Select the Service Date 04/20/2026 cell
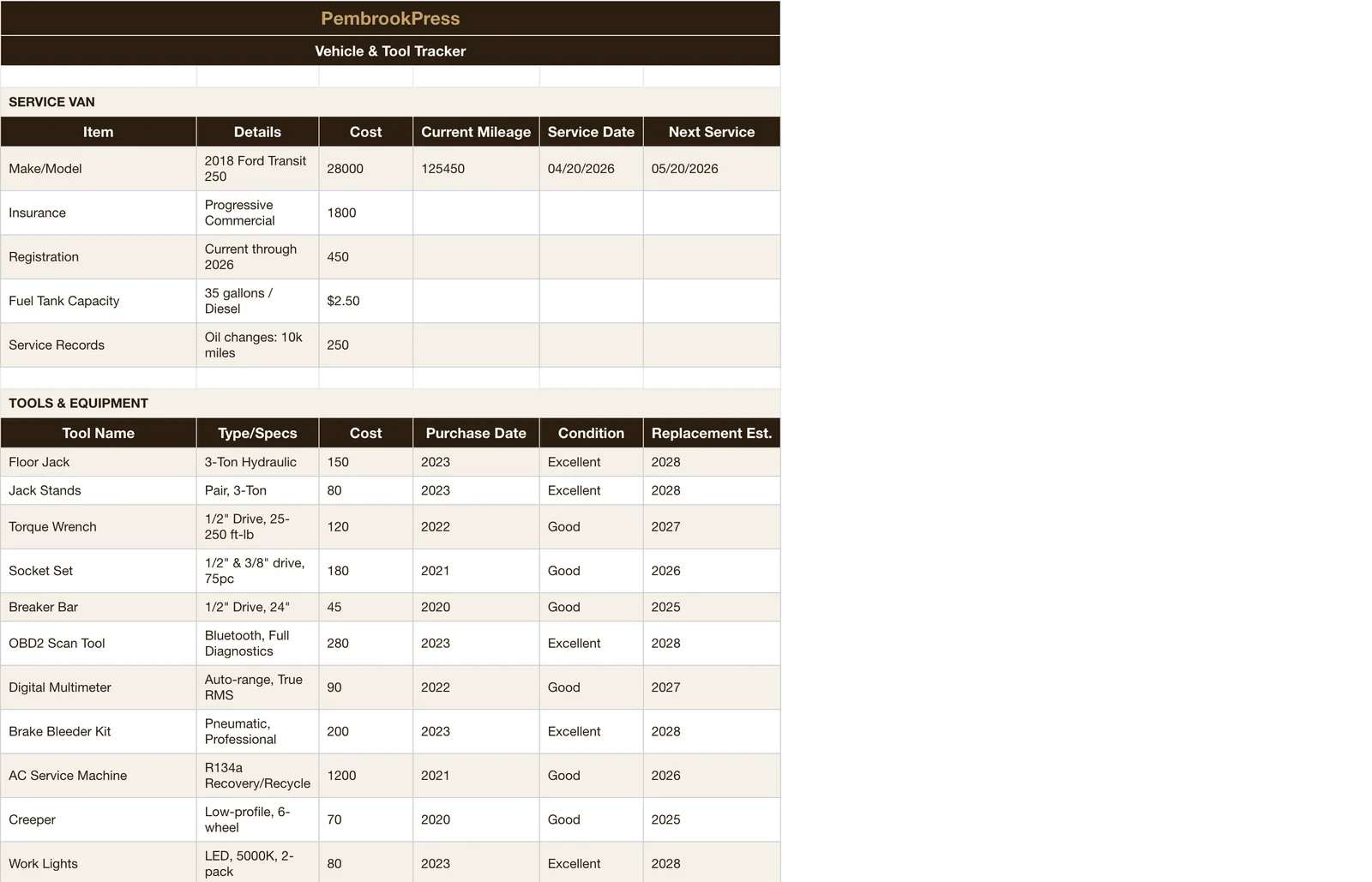Image resolution: width=1372 pixels, height=882 pixels. pos(591,169)
